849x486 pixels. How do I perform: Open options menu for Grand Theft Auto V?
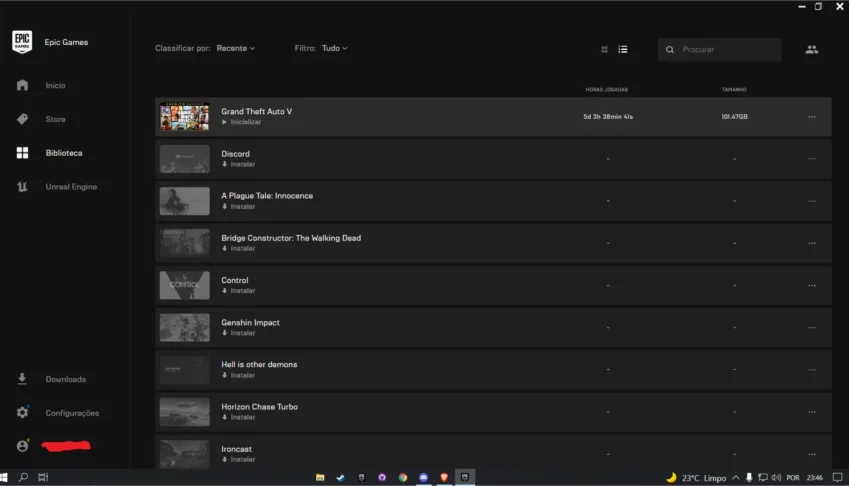click(812, 117)
